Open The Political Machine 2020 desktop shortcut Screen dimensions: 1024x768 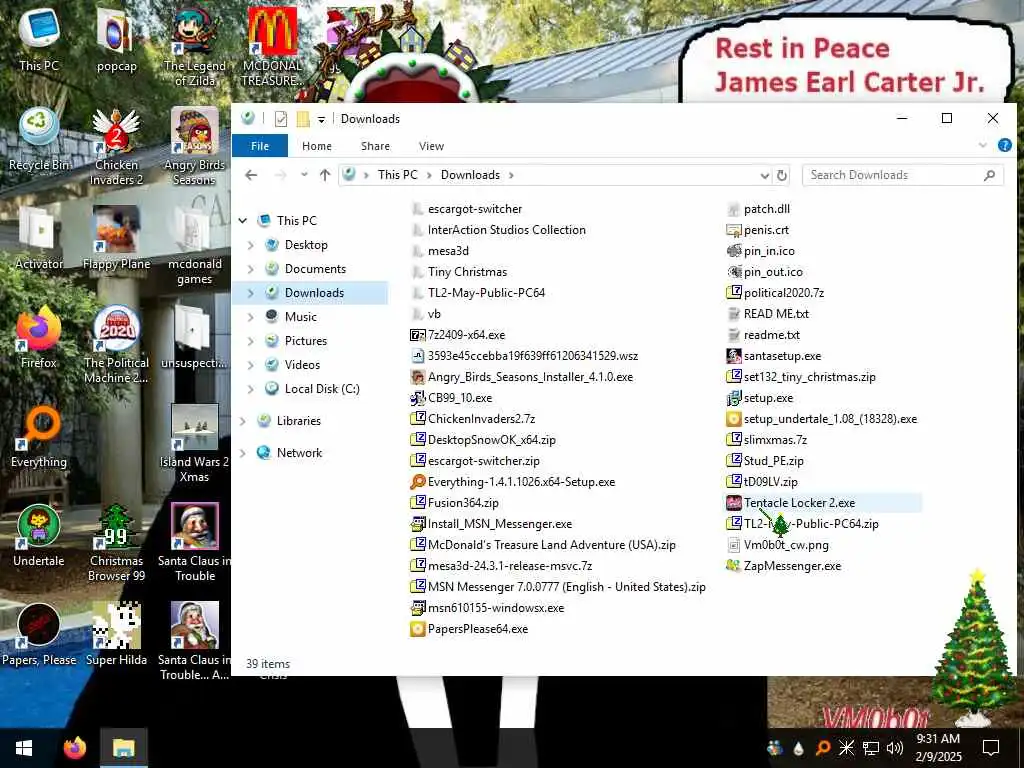coord(116,344)
